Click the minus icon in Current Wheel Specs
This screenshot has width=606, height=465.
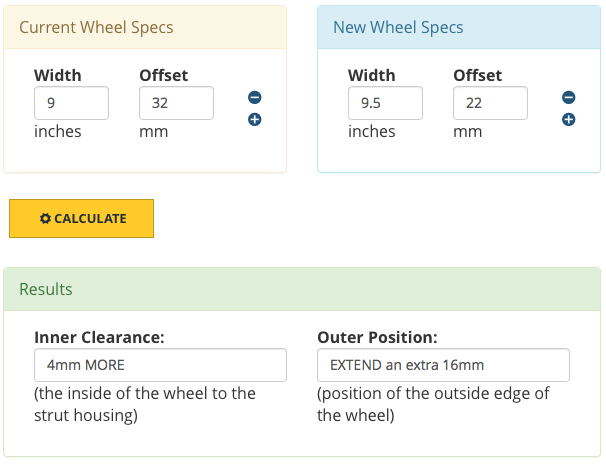[x=254, y=98]
